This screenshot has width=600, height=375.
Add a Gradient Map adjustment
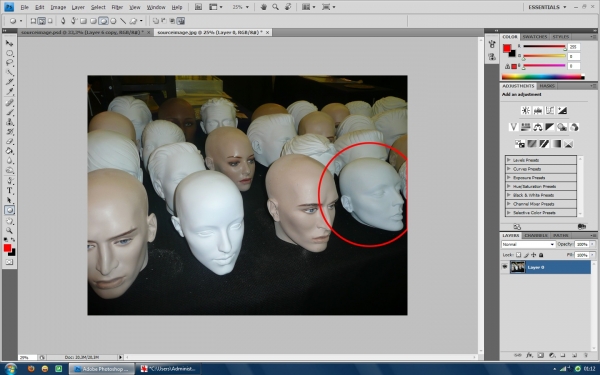pyautogui.click(x=556, y=143)
